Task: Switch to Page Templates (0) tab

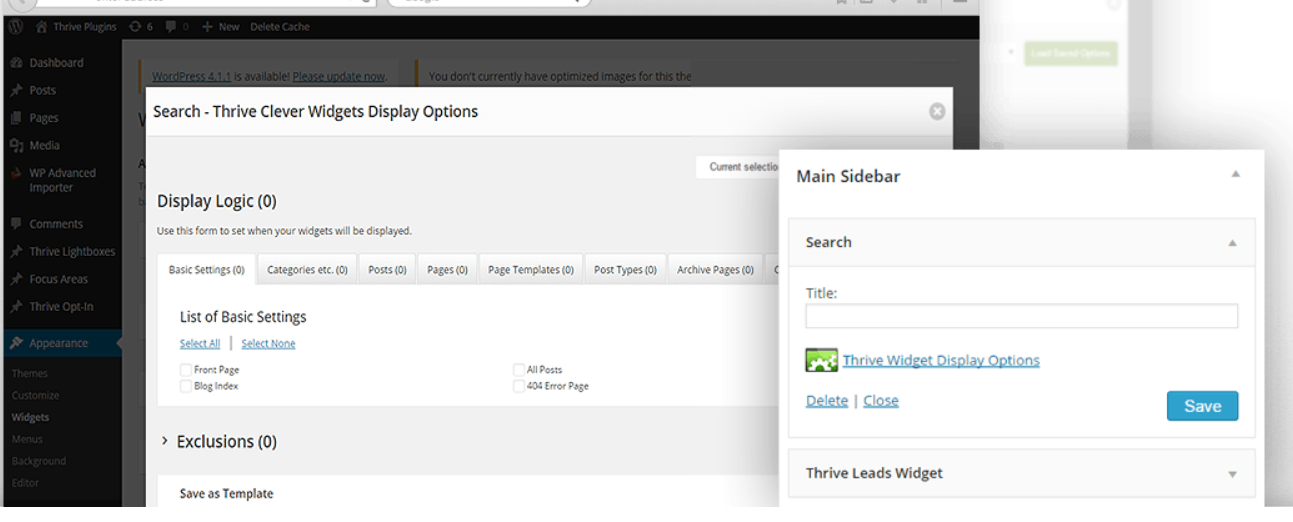Action: [531, 270]
